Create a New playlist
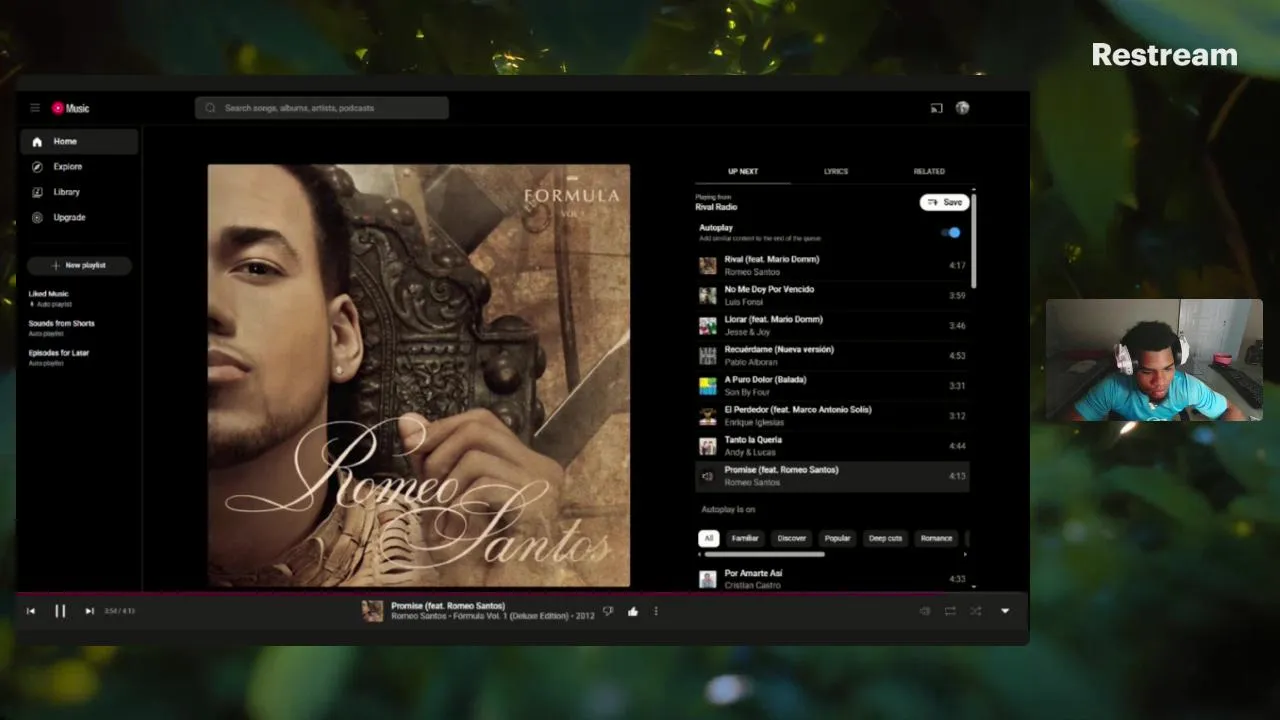This screenshot has width=1280, height=720. point(79,265)
